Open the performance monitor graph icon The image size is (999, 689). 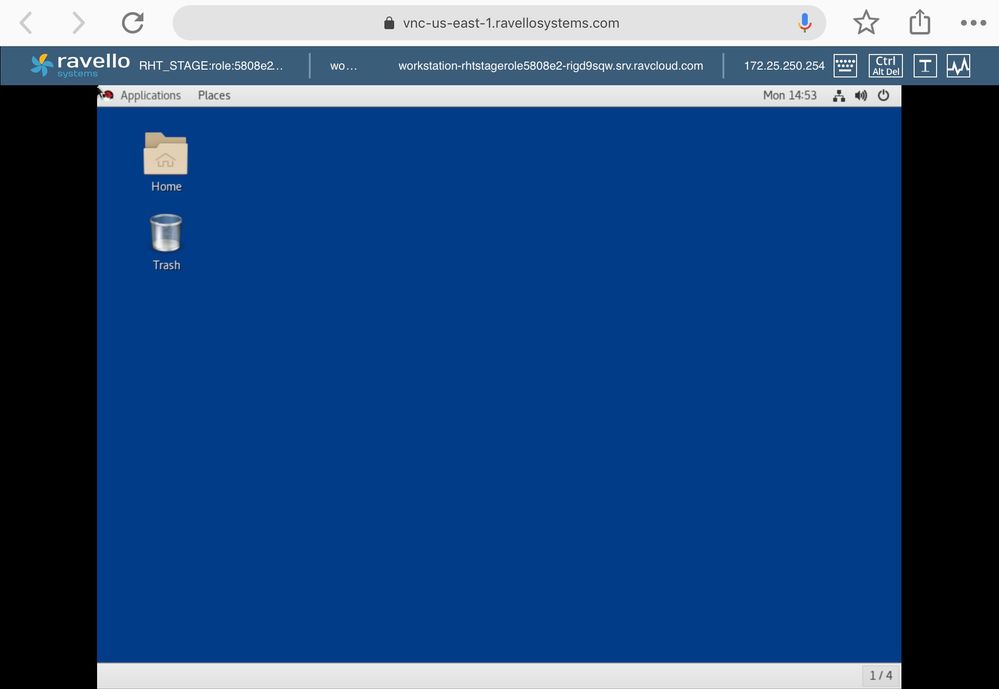click(x=959, y=66)
